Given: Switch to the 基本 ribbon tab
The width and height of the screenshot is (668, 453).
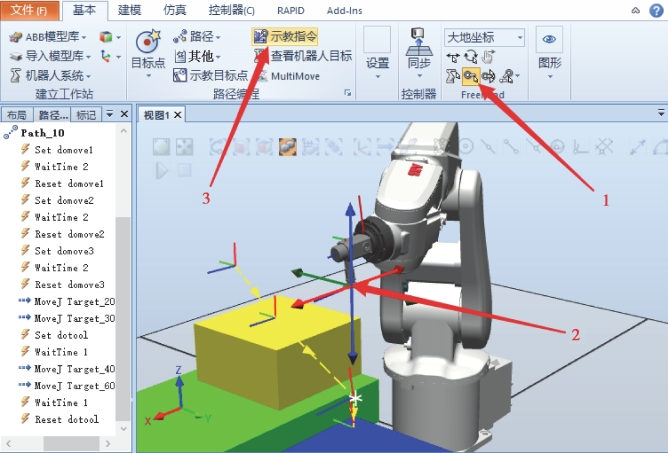Looking at the screenshot, I should [84, 10].
